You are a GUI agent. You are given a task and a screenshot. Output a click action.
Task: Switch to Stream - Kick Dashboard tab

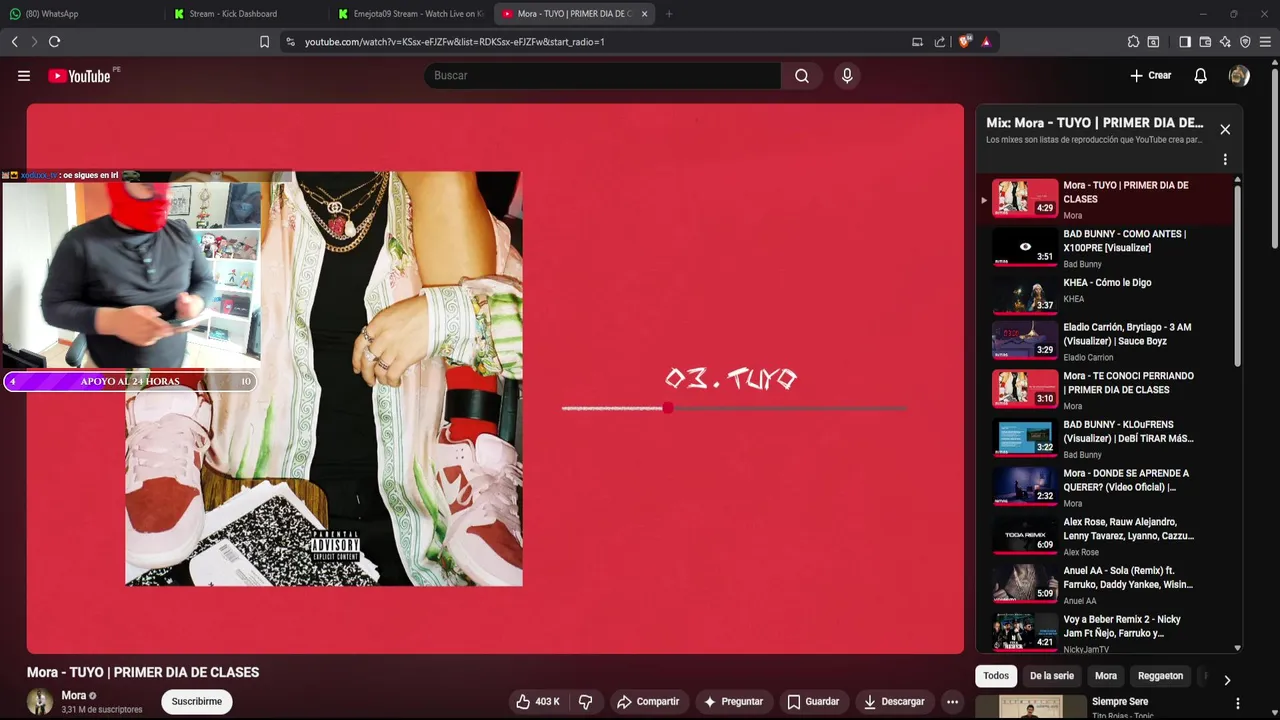tap(245, 14)
